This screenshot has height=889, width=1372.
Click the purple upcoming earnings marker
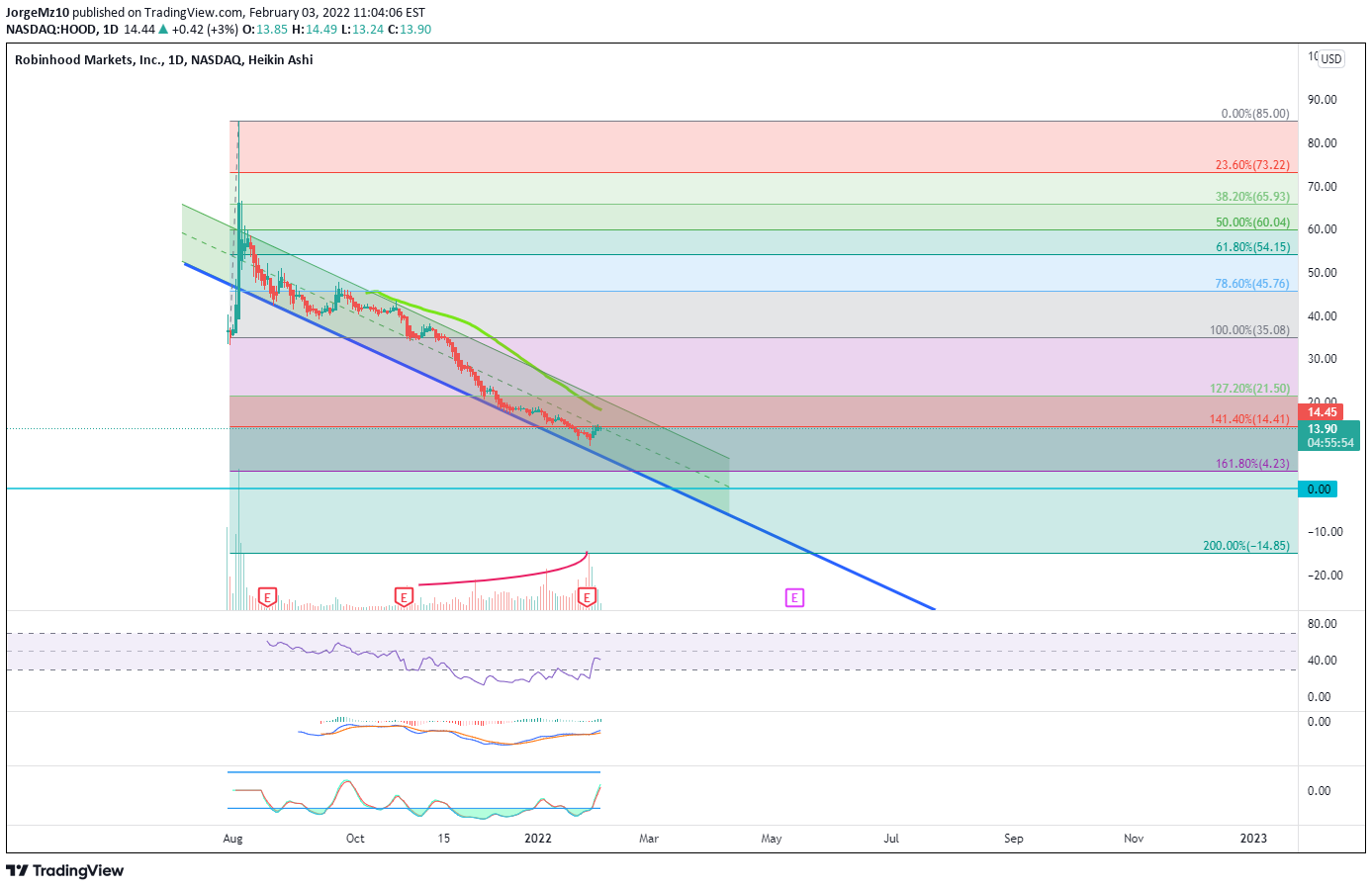tap(794, 597)
